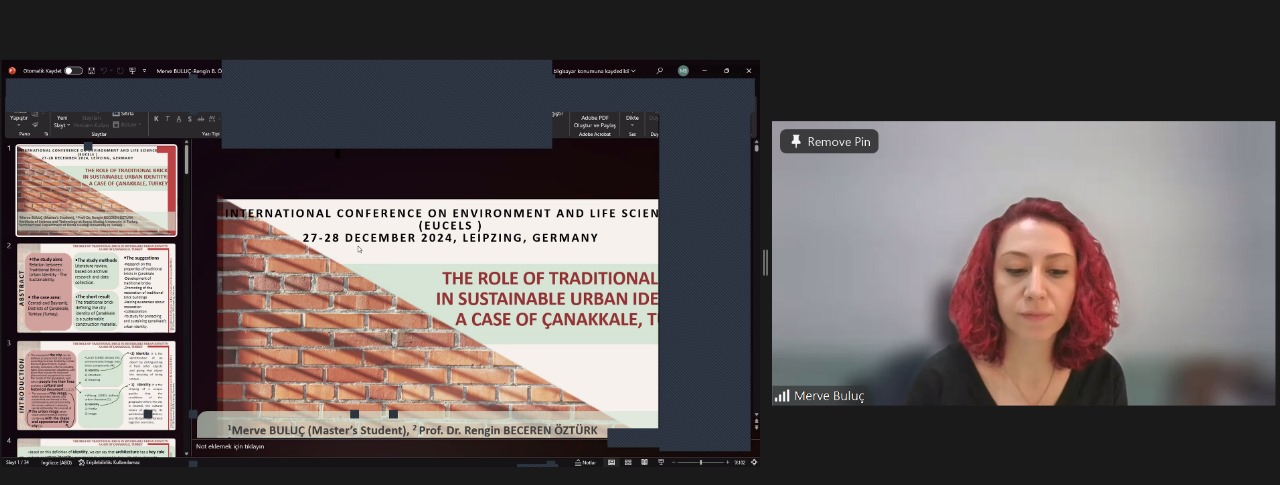Open the Bölüm section dropdown
This screenshot has height=485, width=1280.
(x=128, y=125)
